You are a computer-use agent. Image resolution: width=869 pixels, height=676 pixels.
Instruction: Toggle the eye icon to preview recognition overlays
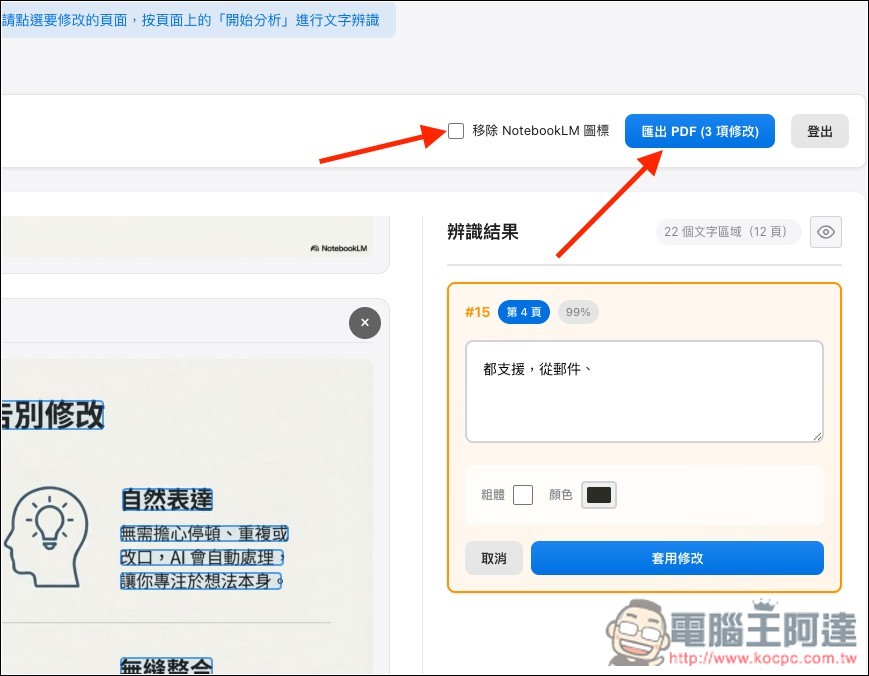(x=826, y=232)
